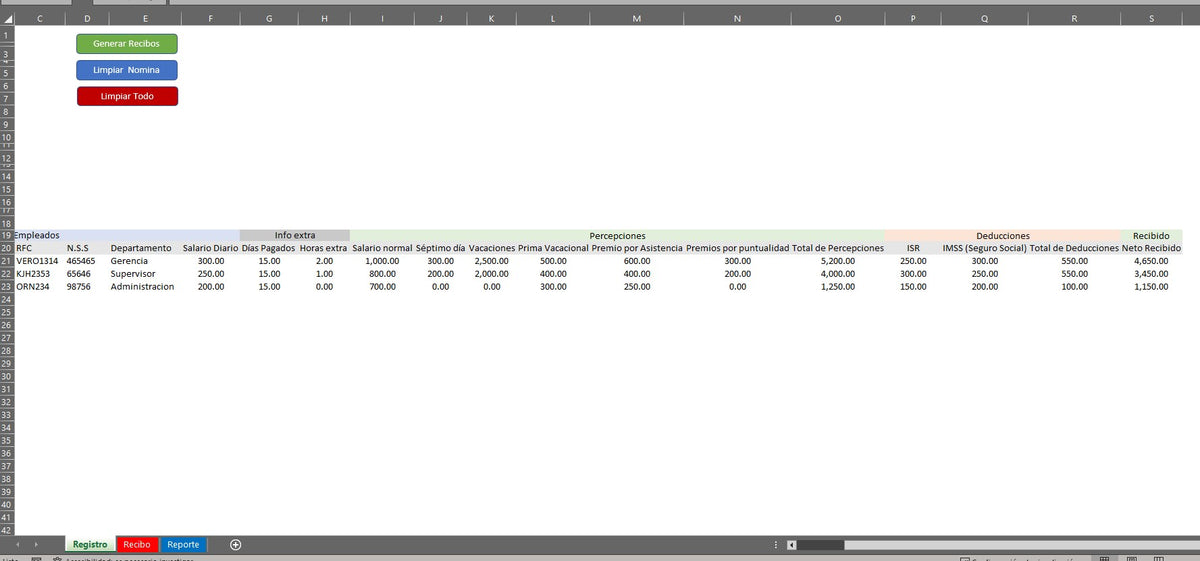The height and width of the screenshot is (561, 1200).
Task: Click the next sheet navigation arrow
Action: (x=37, y=545)
